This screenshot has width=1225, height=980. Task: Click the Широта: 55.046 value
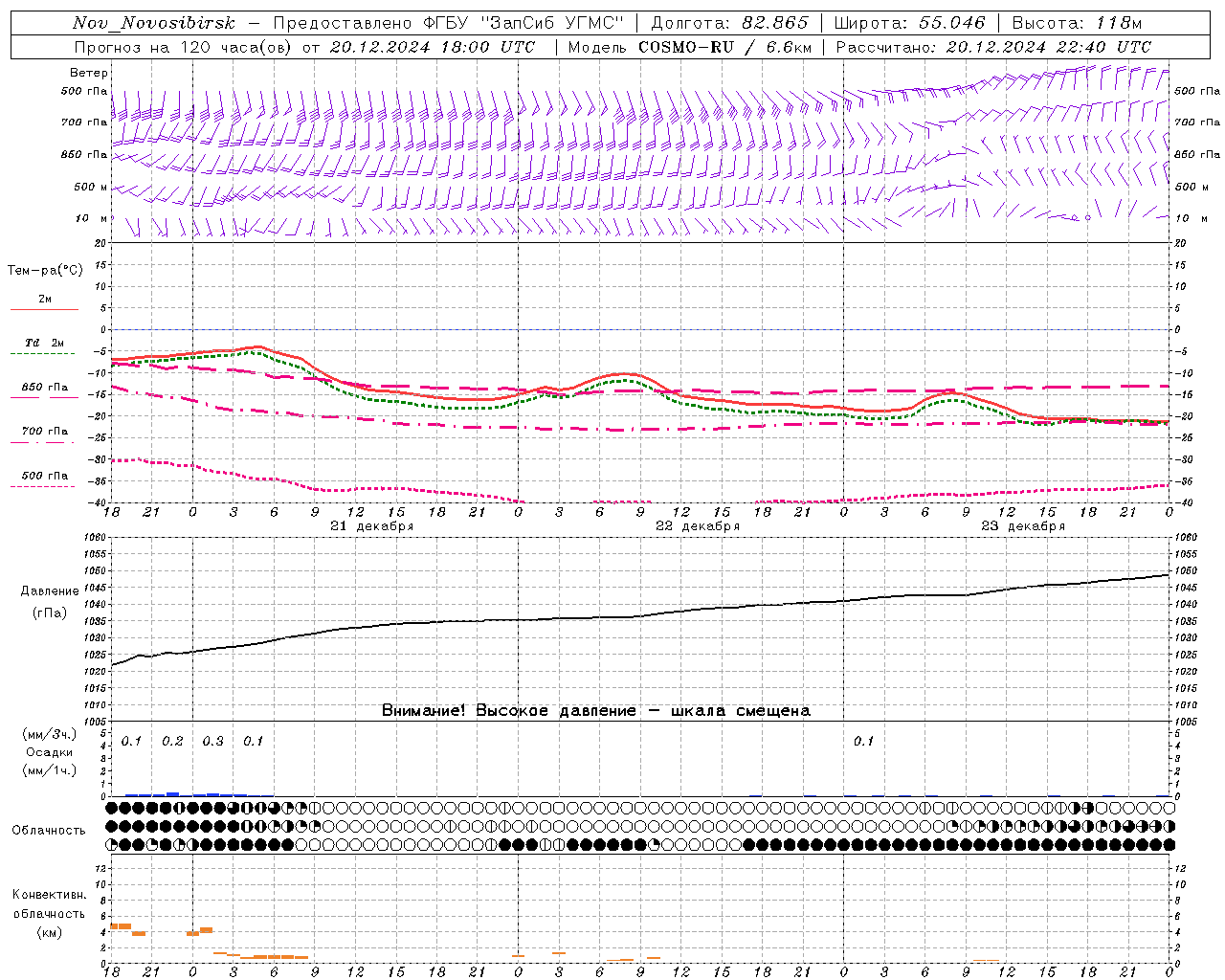click(x=909, y=24)
